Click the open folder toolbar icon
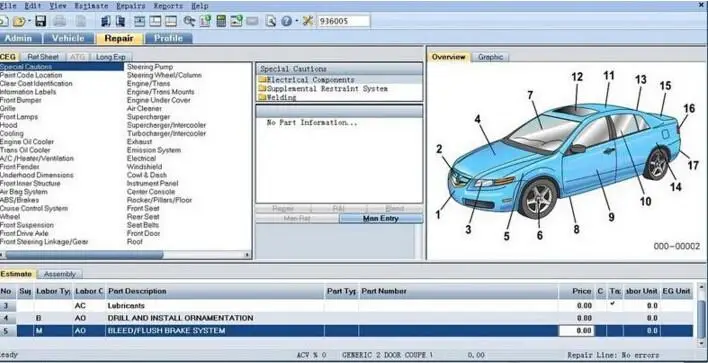 click(19, 21)
